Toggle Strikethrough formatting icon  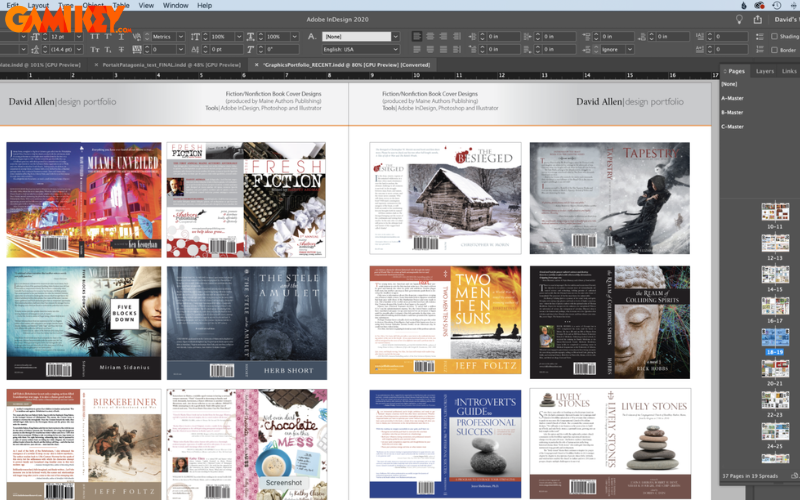[121, 49]
